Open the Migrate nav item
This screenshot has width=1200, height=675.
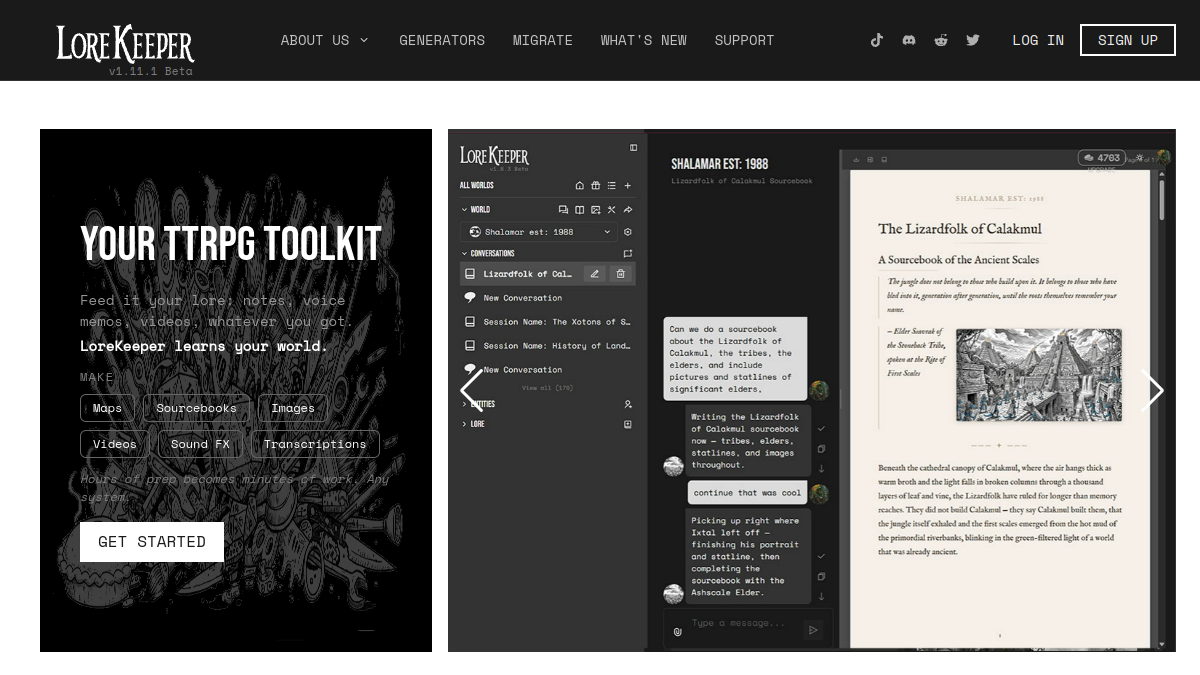tap(543, 40)
